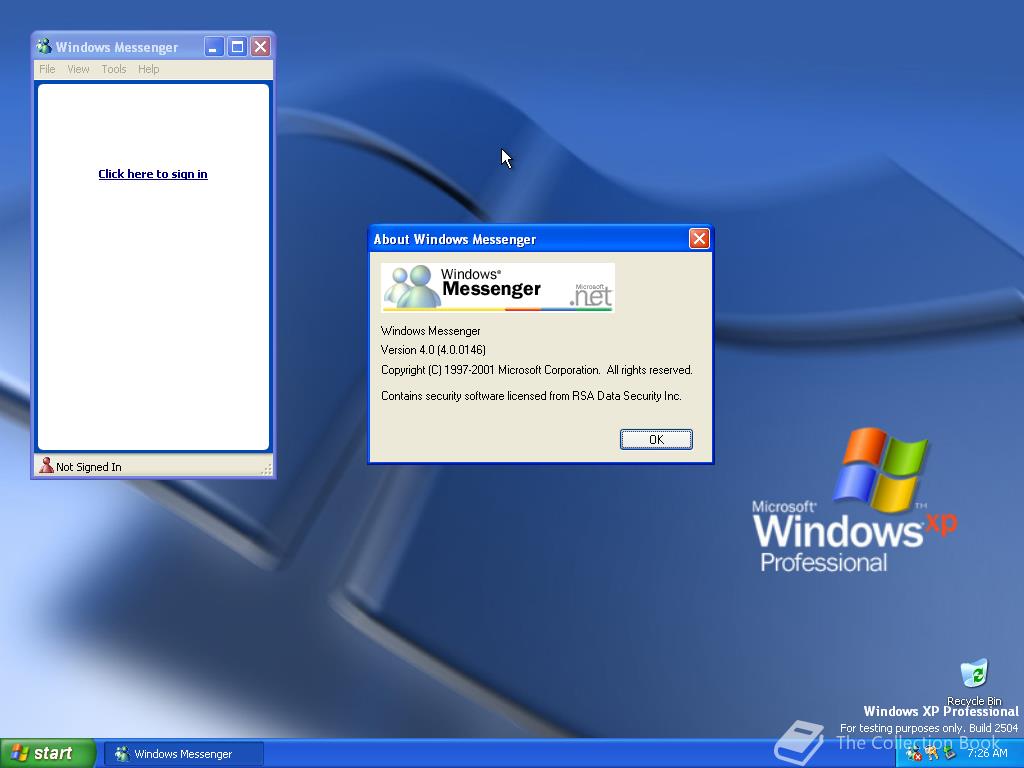Click the Copyright 1997-2001 Microsoft Corporation text
This screenshot has width=1024, height=768.
(536, 370)
